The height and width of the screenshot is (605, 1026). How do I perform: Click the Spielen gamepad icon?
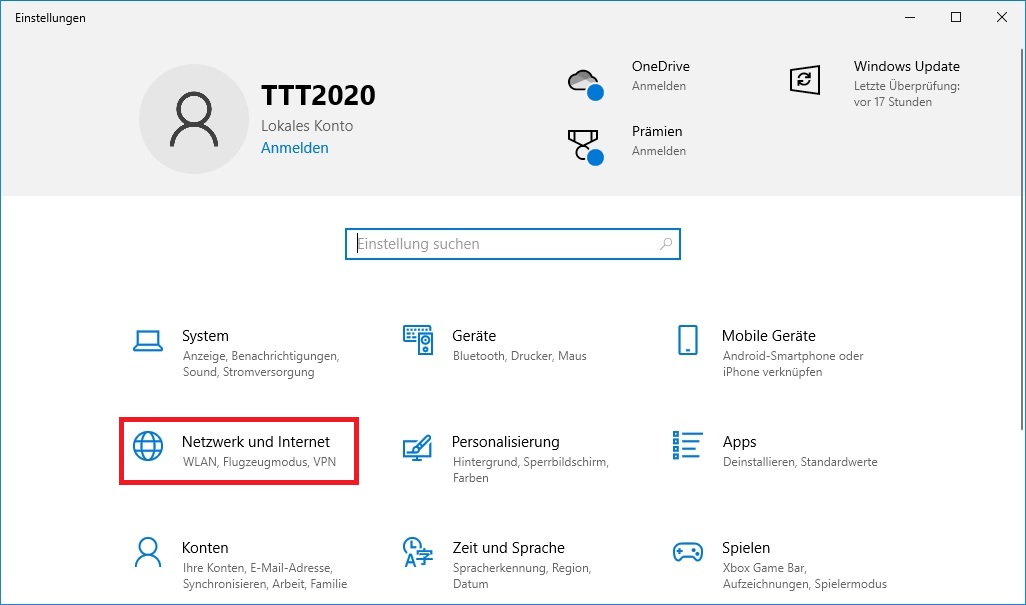pyautogui.click(x=688, y=552)
